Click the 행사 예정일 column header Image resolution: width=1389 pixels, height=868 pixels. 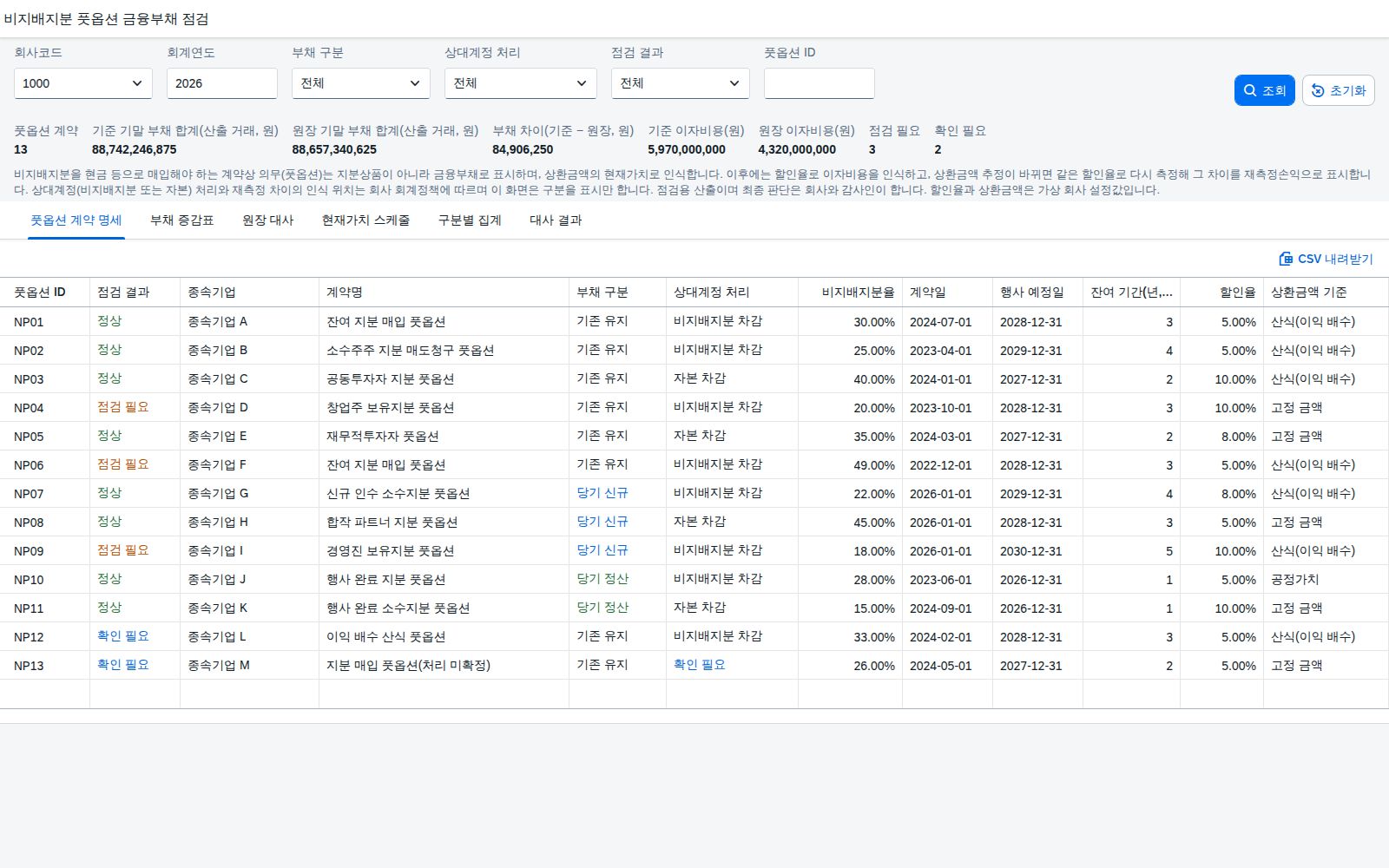(x=1037, y=293)
